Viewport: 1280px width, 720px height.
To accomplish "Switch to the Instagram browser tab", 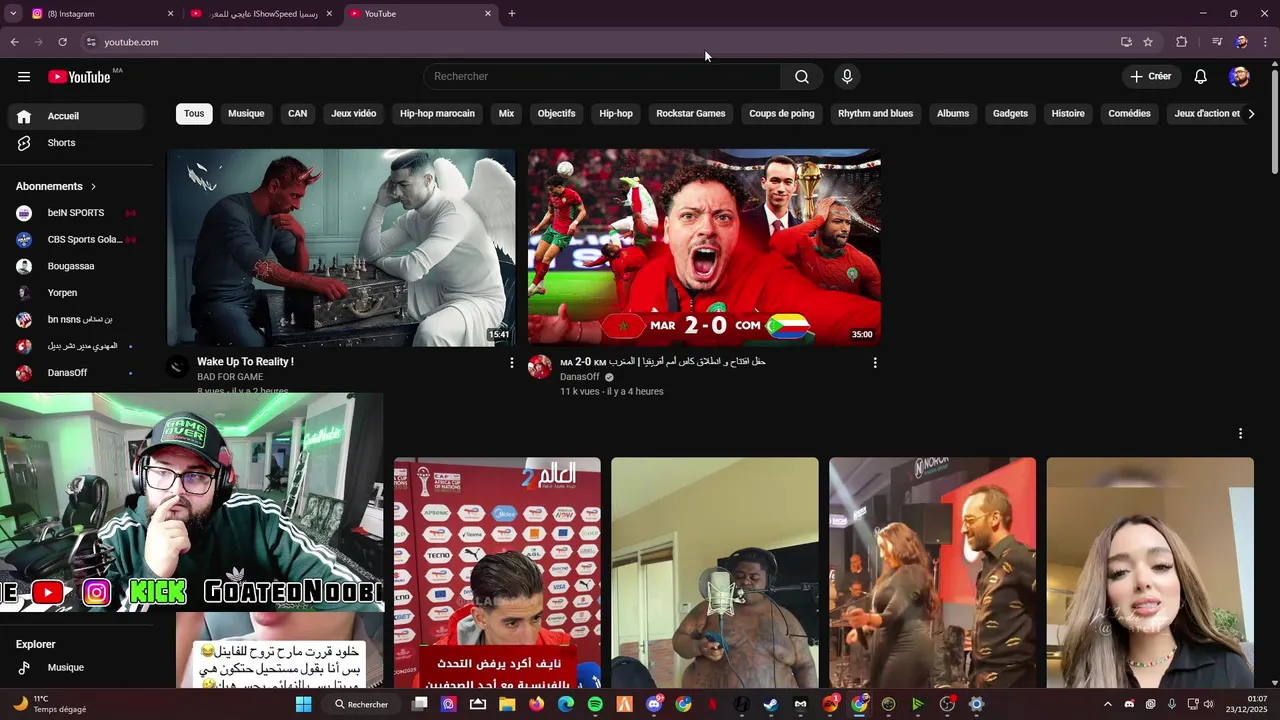I will coord(100,14).
